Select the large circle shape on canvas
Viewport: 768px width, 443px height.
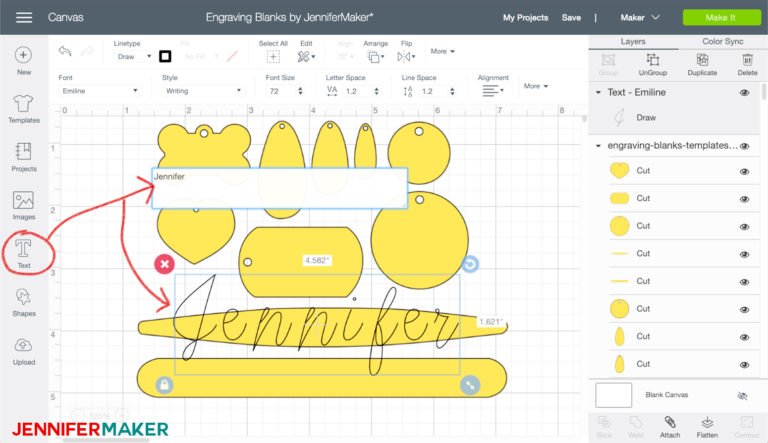(x=420, y=240)
